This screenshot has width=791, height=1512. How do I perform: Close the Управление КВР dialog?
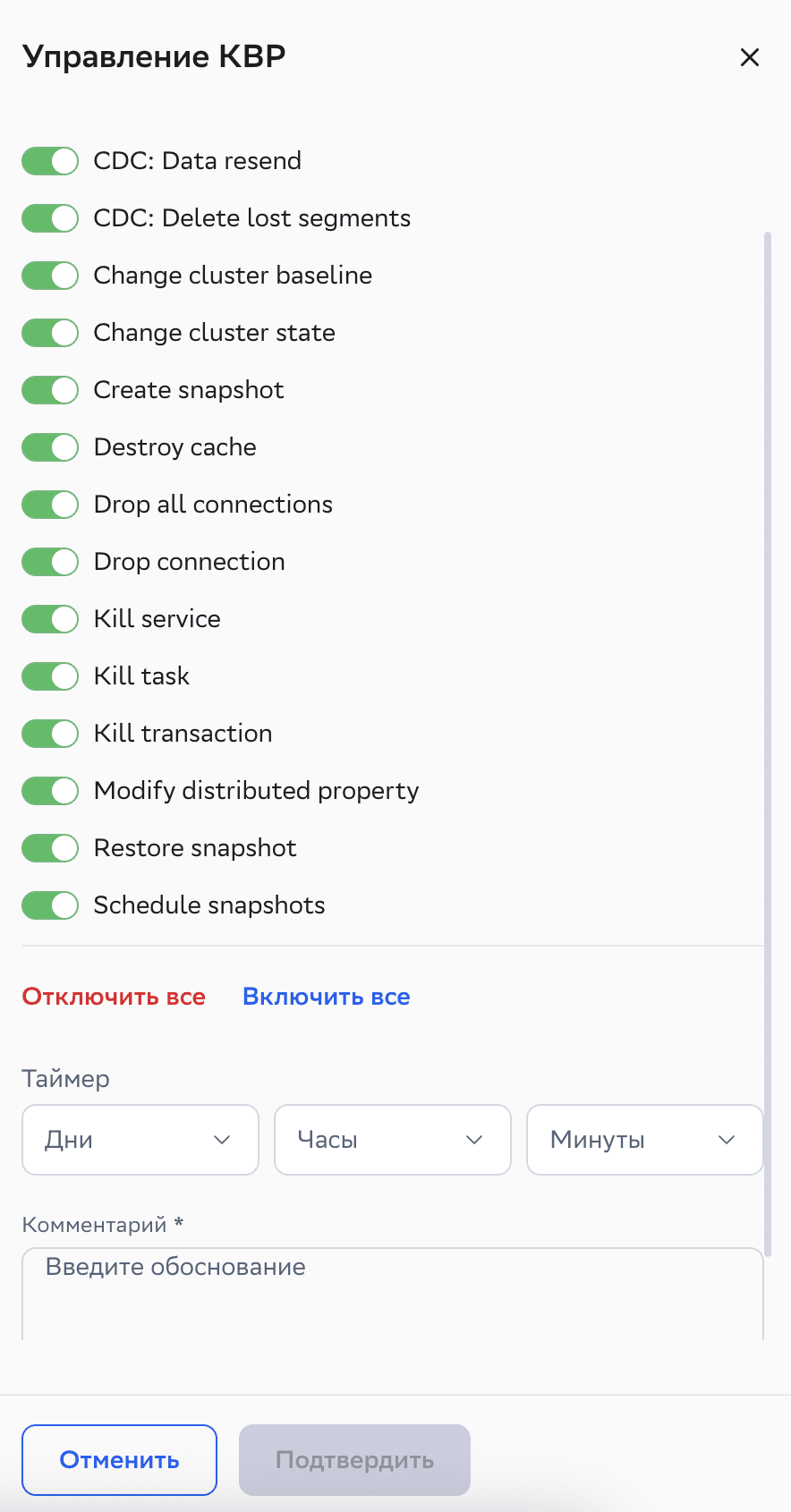(x=749, y=57)
